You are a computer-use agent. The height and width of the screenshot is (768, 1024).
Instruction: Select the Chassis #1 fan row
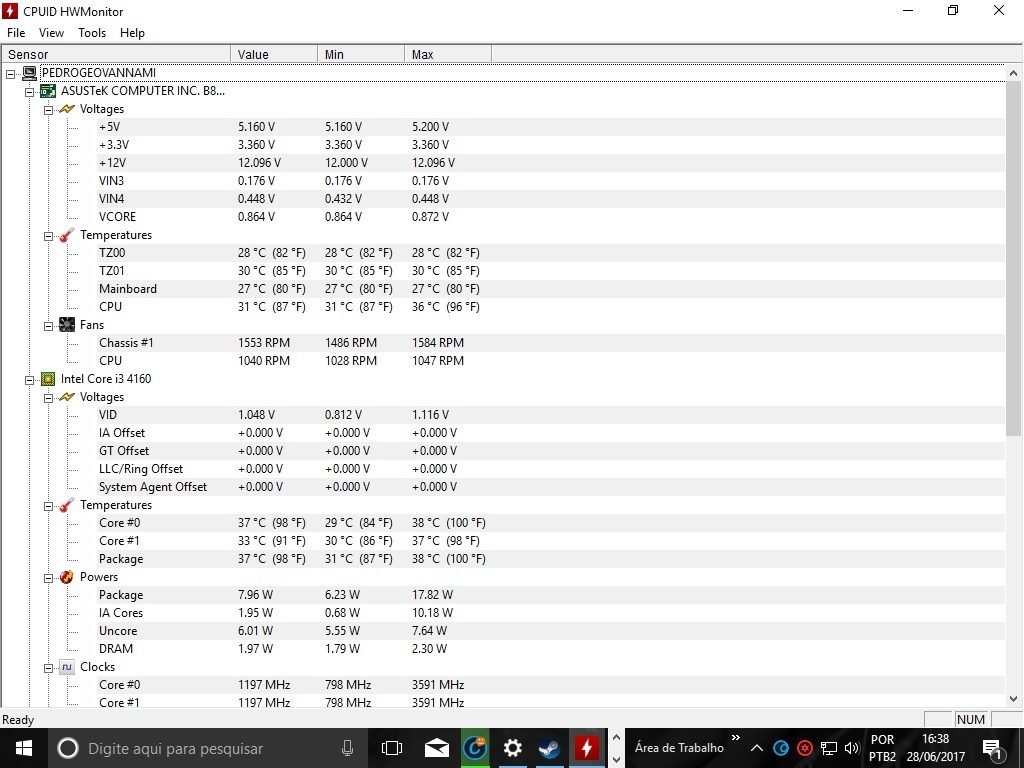[x=551, y=343]
